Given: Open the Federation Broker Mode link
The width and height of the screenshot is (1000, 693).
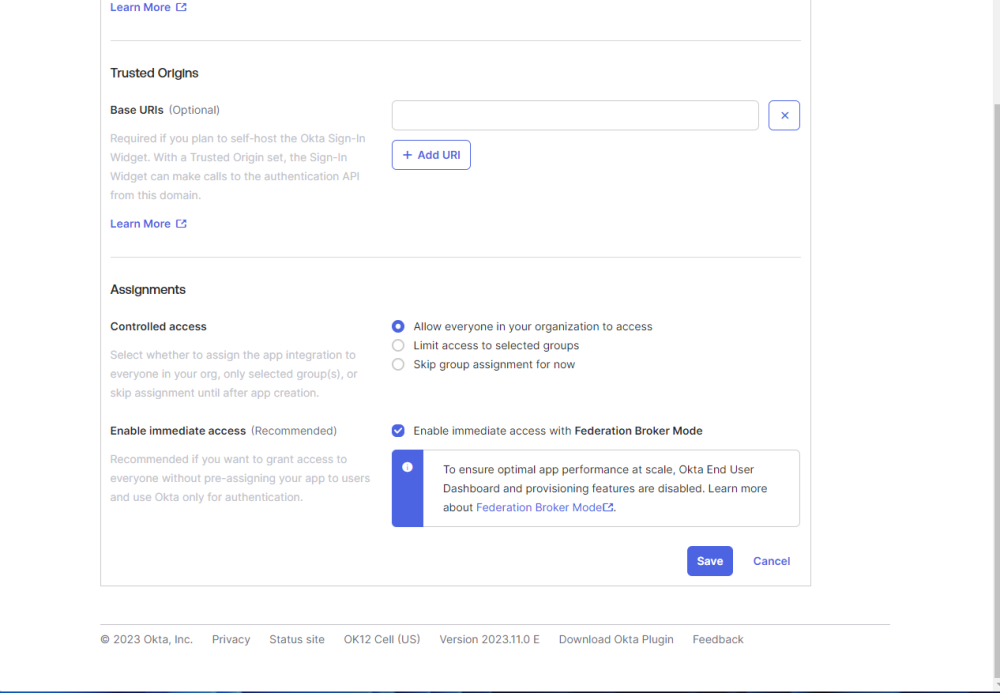Looking at the screenshot, I should click(x=539, y=508).
